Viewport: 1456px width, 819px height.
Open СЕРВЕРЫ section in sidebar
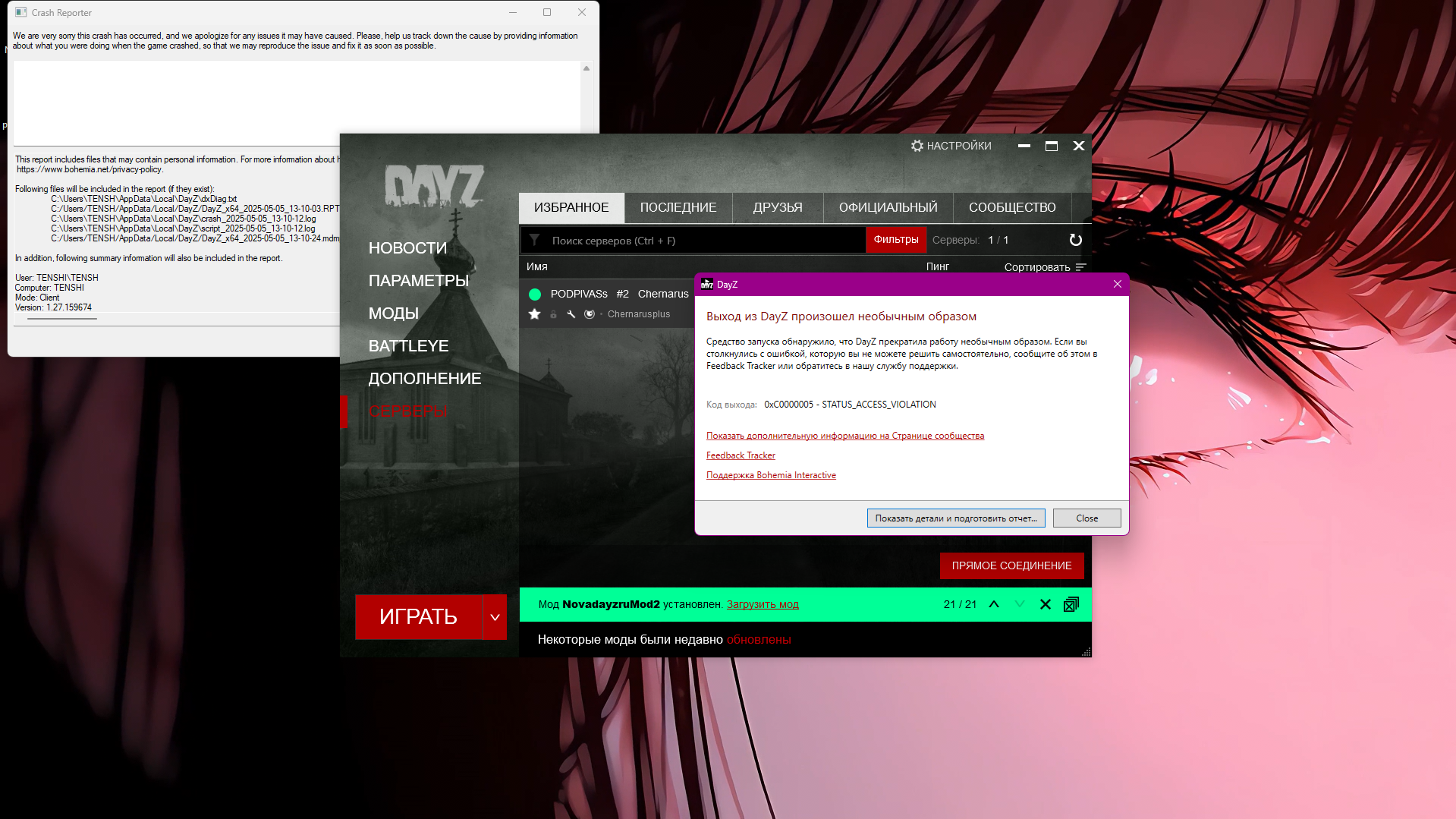[x=407, y=411]
